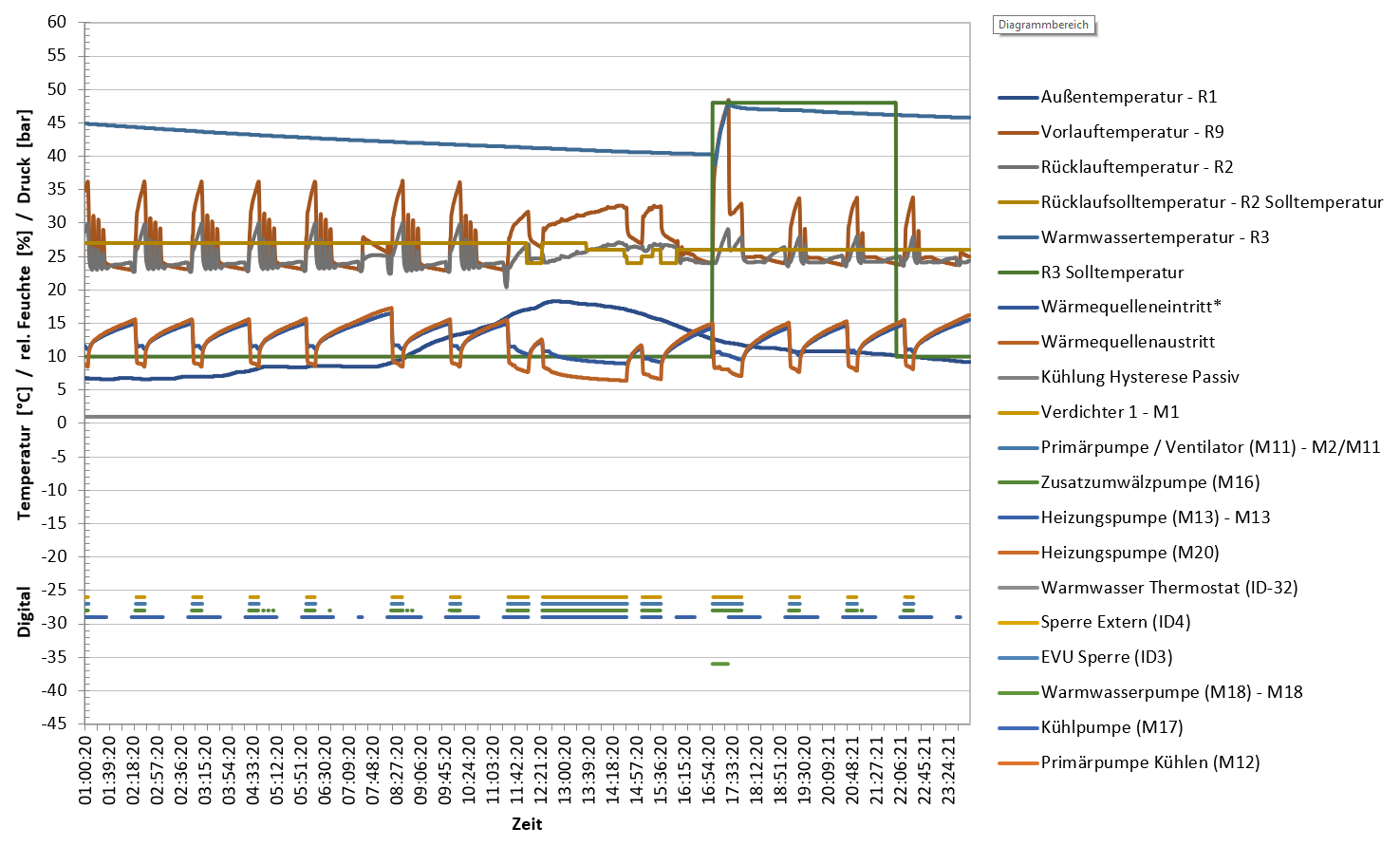Viewport: 1400px width, 846px height.
Task: Click the Zusatzumwälzpumpe (M16) legend entry
Action: (1149, 482)
